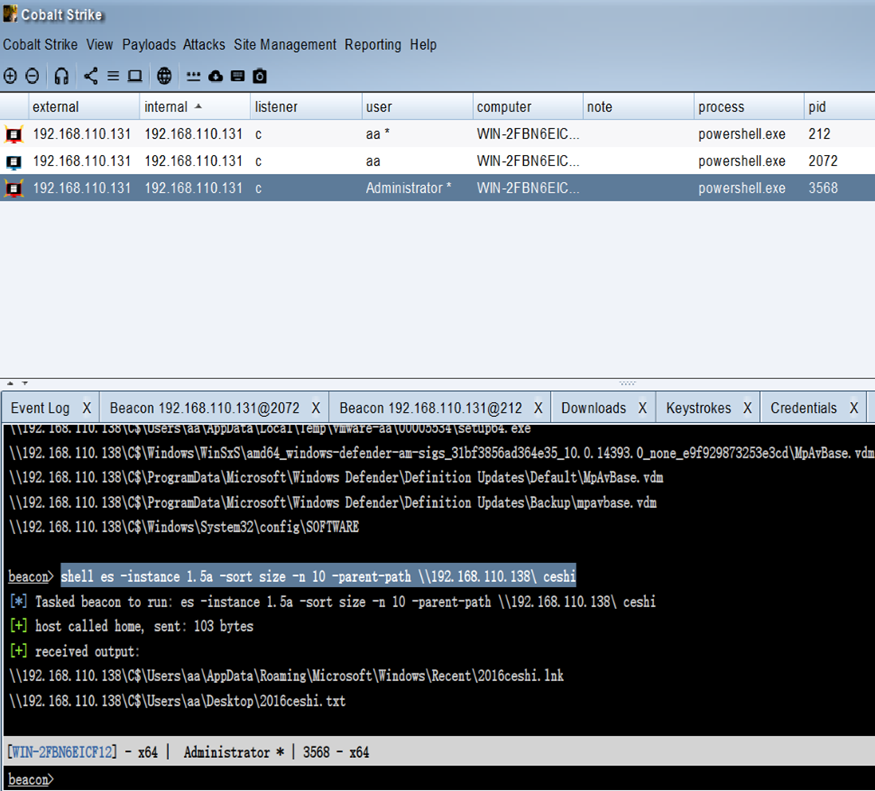
Task: Click beacon icon of pid 212 row
Action: click(x=13, y=135)
